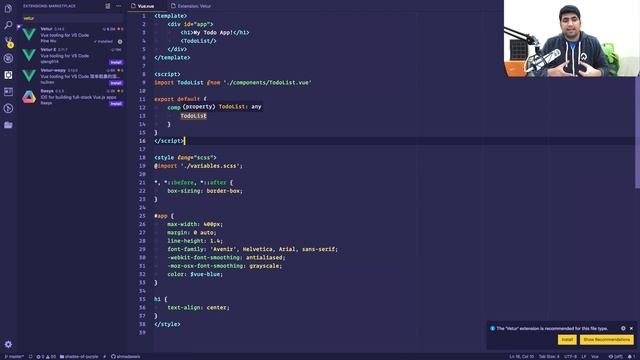Click the Vetur green V logo

29,34
